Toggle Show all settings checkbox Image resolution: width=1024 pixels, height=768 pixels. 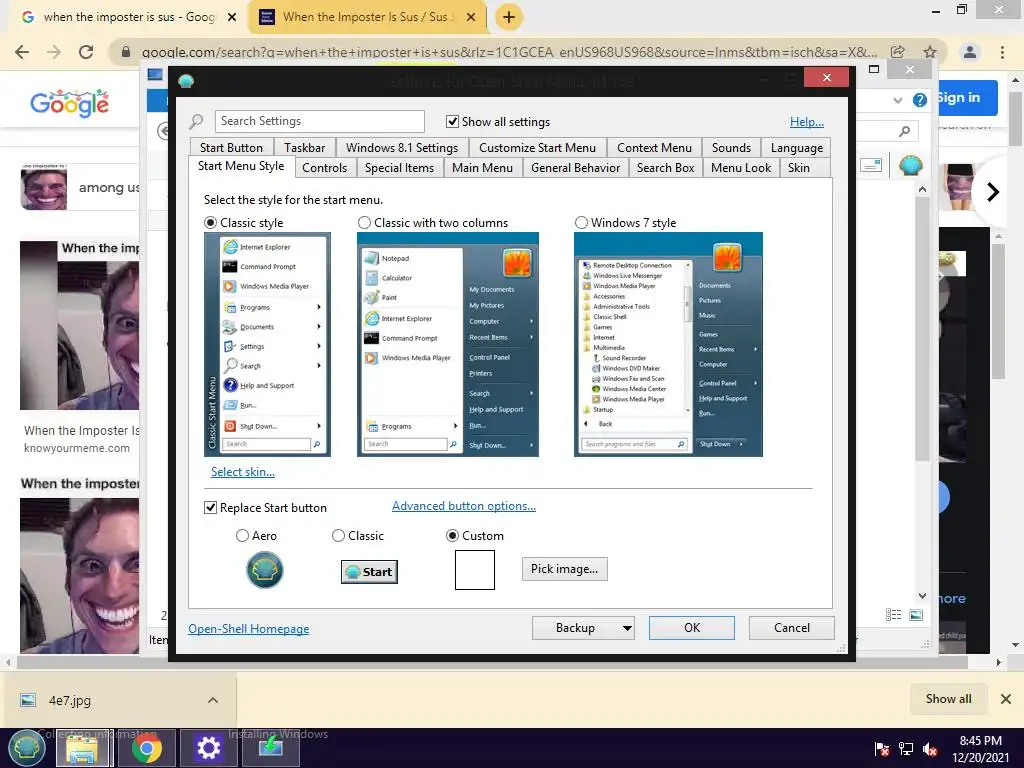pyautogui.click(x=452, y=121)
